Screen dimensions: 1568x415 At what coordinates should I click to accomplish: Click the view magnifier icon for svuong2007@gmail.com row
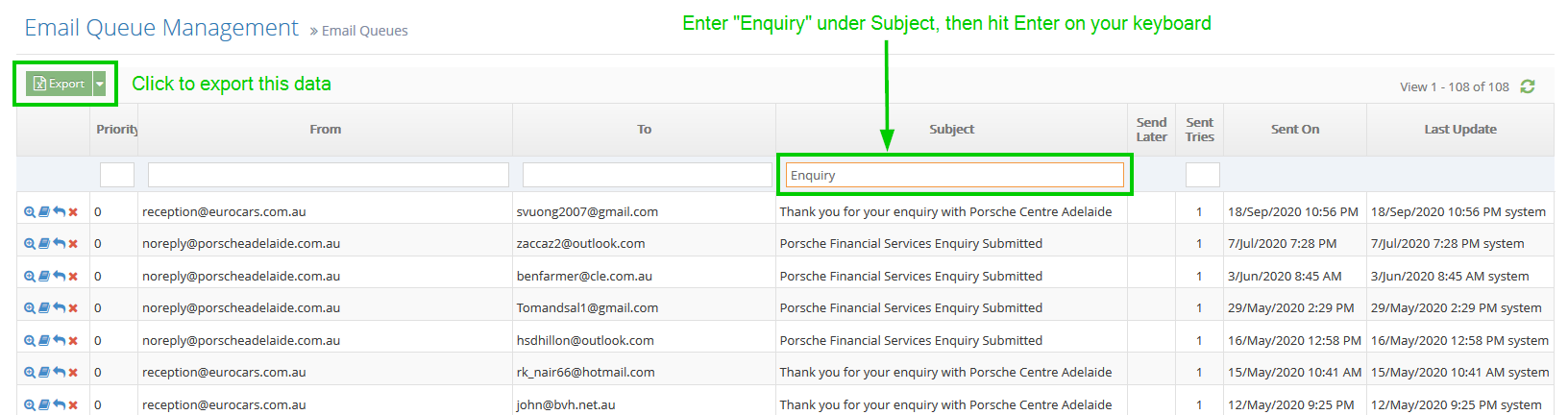[x=30, y=212]
